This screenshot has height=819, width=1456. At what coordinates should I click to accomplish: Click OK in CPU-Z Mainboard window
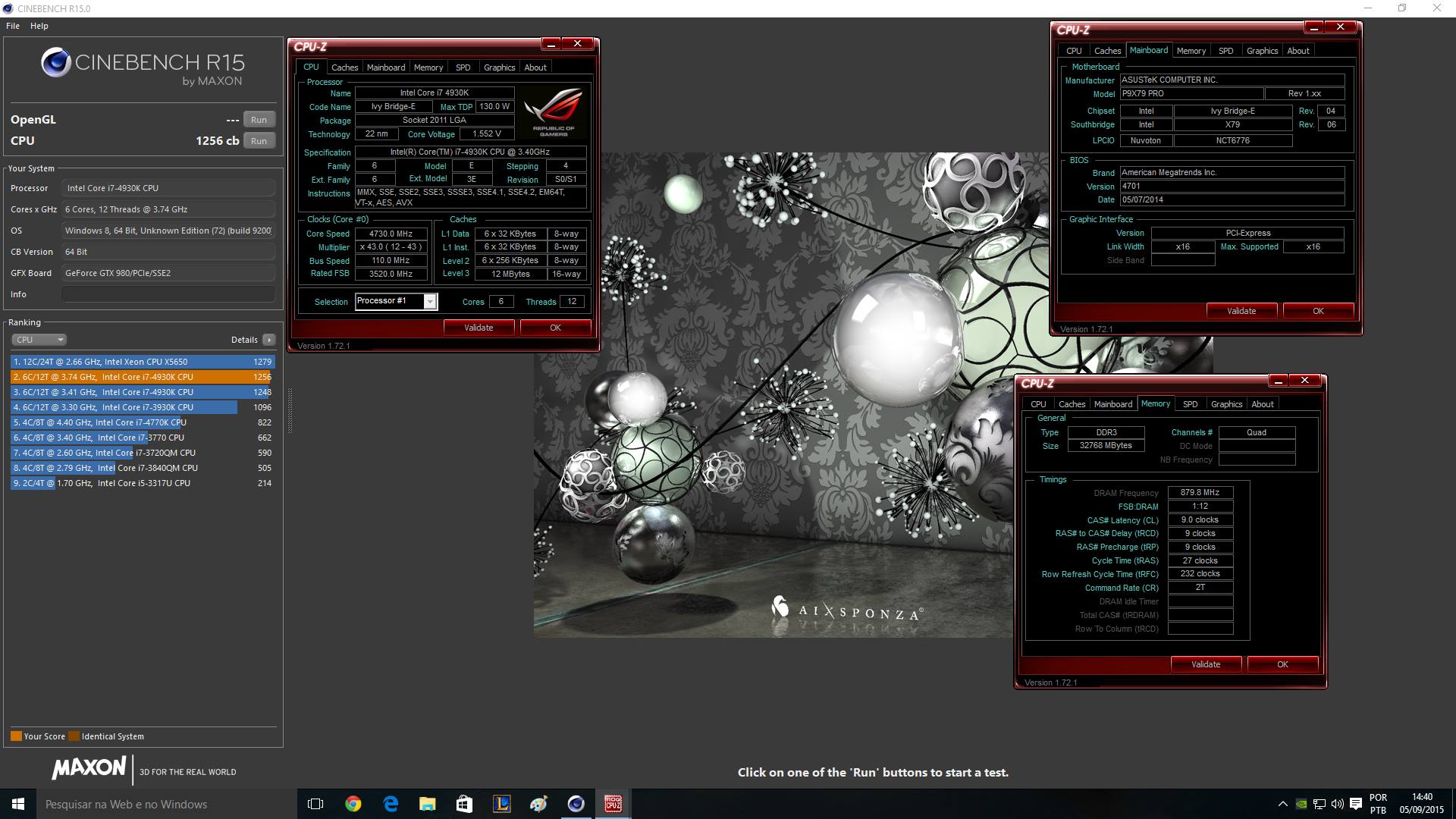tap(1318, 311)
